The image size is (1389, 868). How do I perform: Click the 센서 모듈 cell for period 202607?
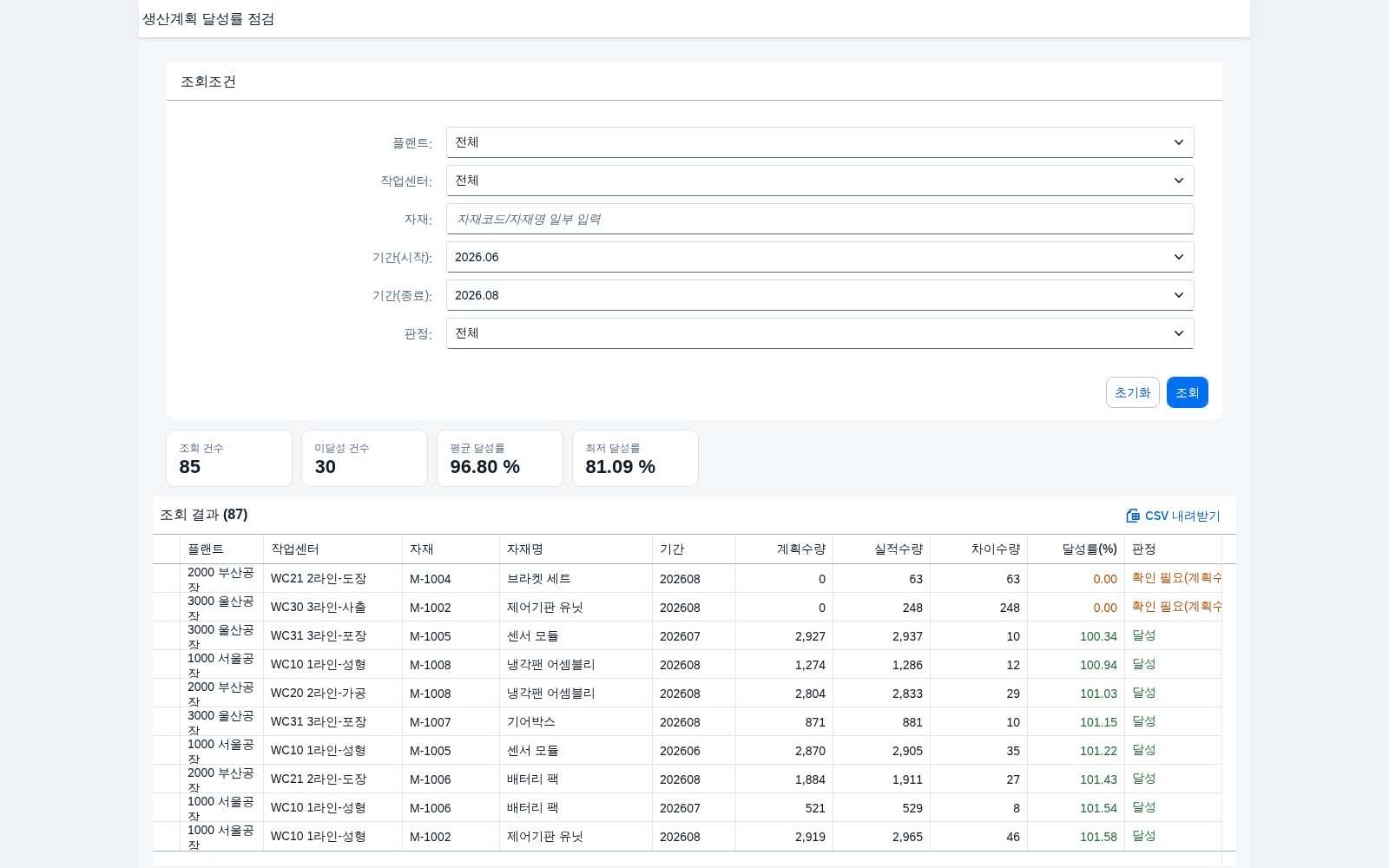pyautogui.click(x=576, y=636)
